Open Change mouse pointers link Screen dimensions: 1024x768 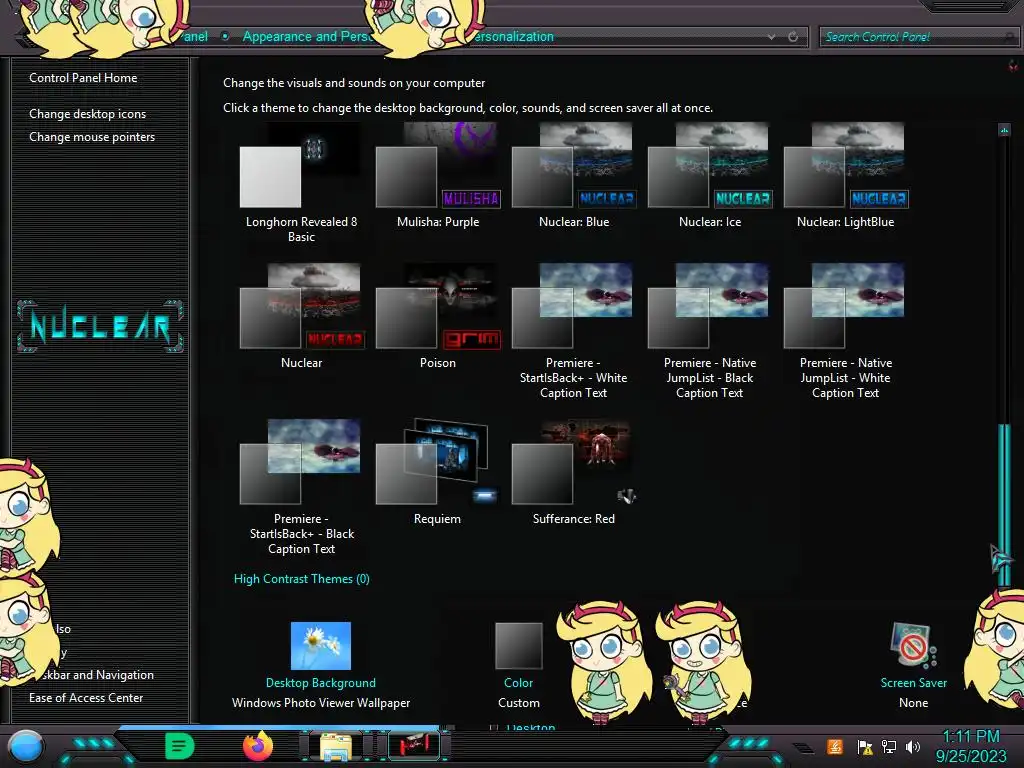[x=92, y=136]
